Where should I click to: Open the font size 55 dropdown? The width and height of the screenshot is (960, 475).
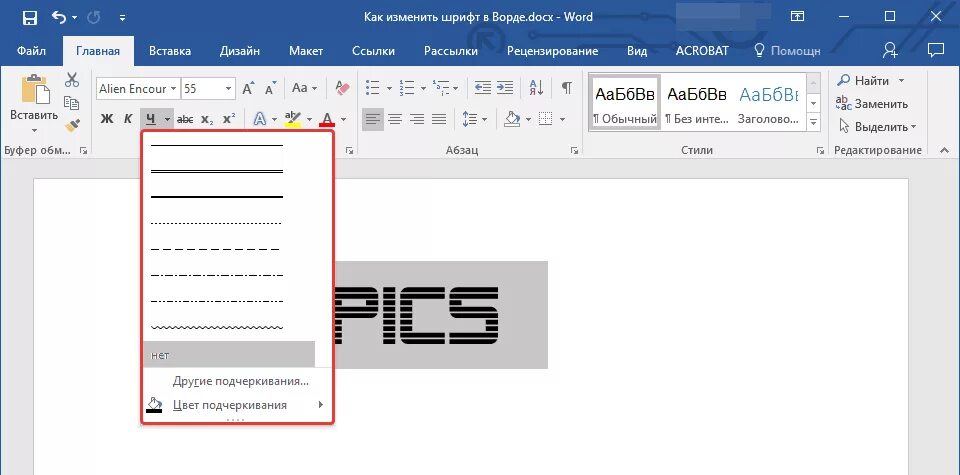pos(229,89)
